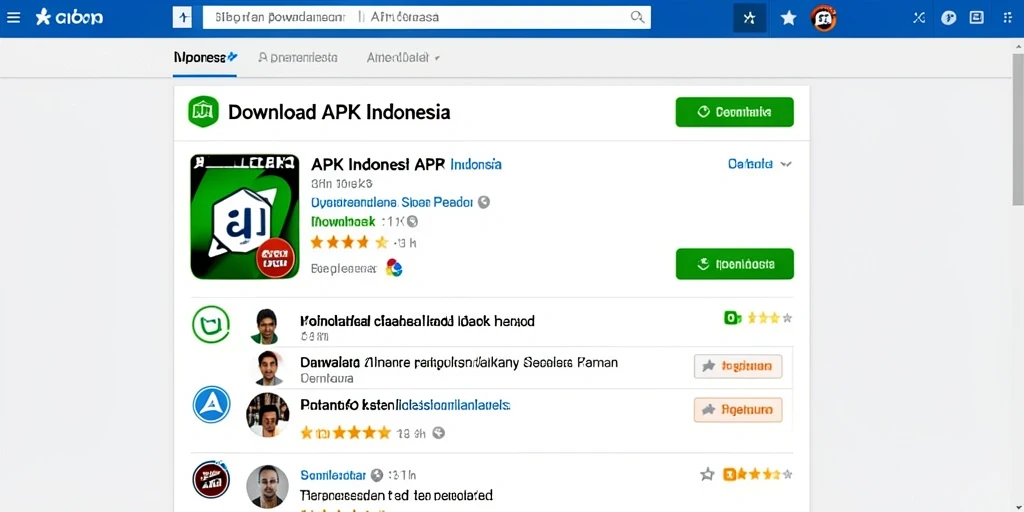The height and width of the screenshot is (512, 1024).
Task: Open avatar next to 'Danwalata Alnanre'
Action: (x=268, y=368)
